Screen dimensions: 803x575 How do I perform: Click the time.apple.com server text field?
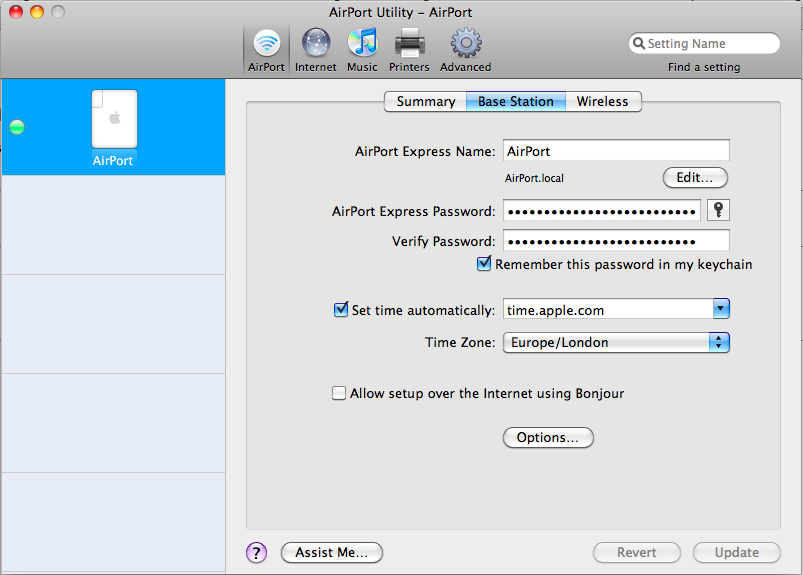tap(608, 309)
